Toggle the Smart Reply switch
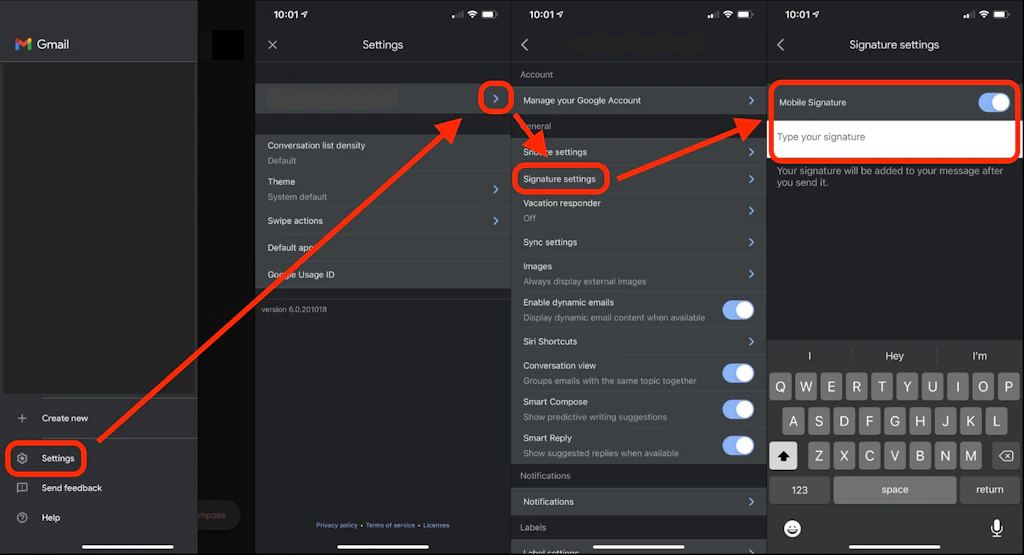This screenshot has height=555, width=1024. [738, 445]
